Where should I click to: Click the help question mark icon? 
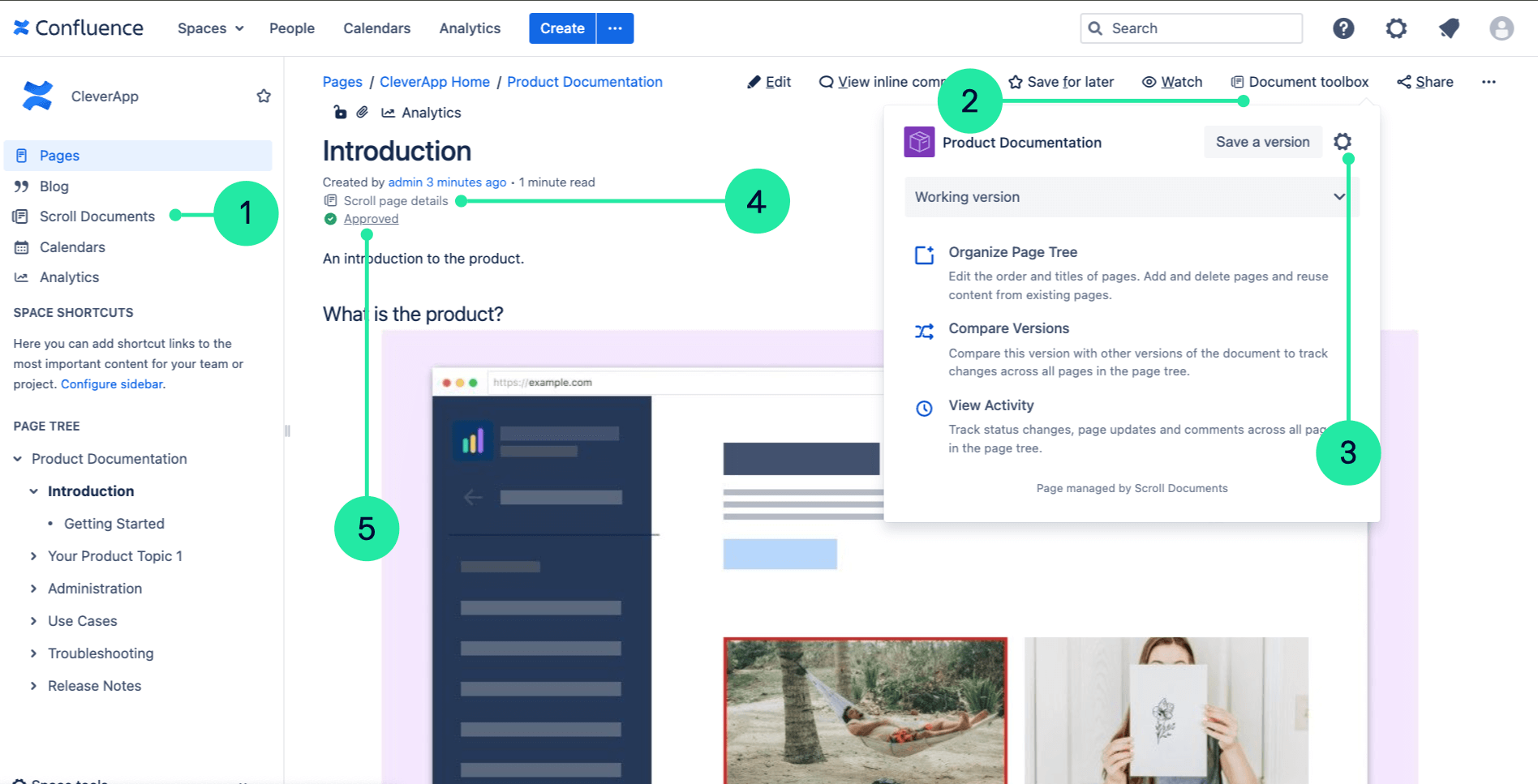[x=1343, y=28]
